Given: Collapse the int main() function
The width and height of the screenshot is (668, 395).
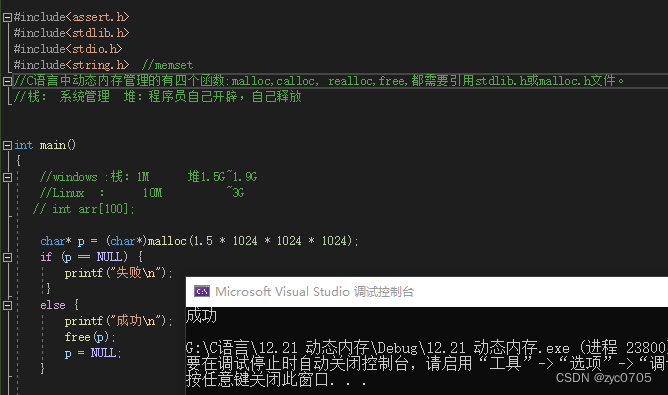Looking at the screenshot, I should [7, 145].
